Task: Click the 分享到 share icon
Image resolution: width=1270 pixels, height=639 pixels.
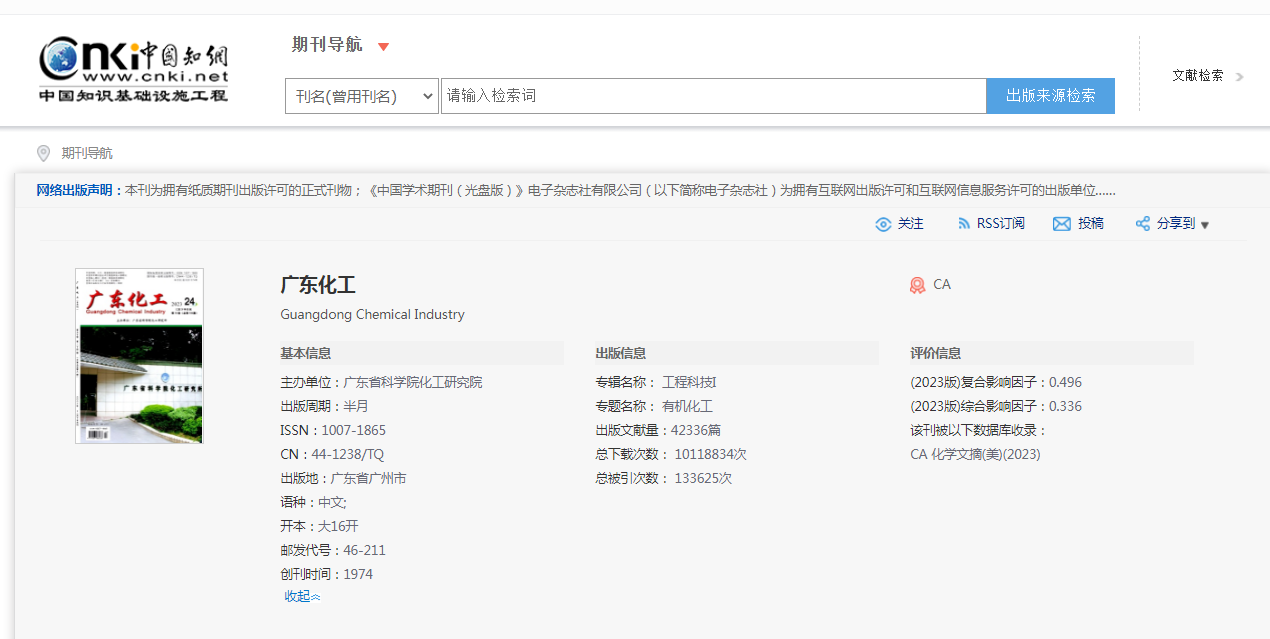Action: pos(1142,224)
